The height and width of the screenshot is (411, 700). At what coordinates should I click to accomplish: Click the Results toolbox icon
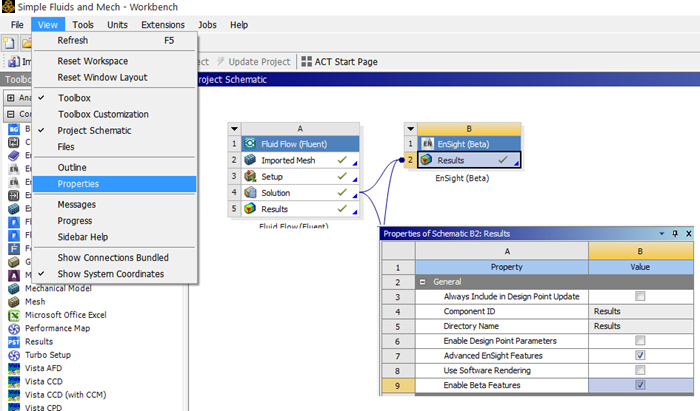pos(14,342)
